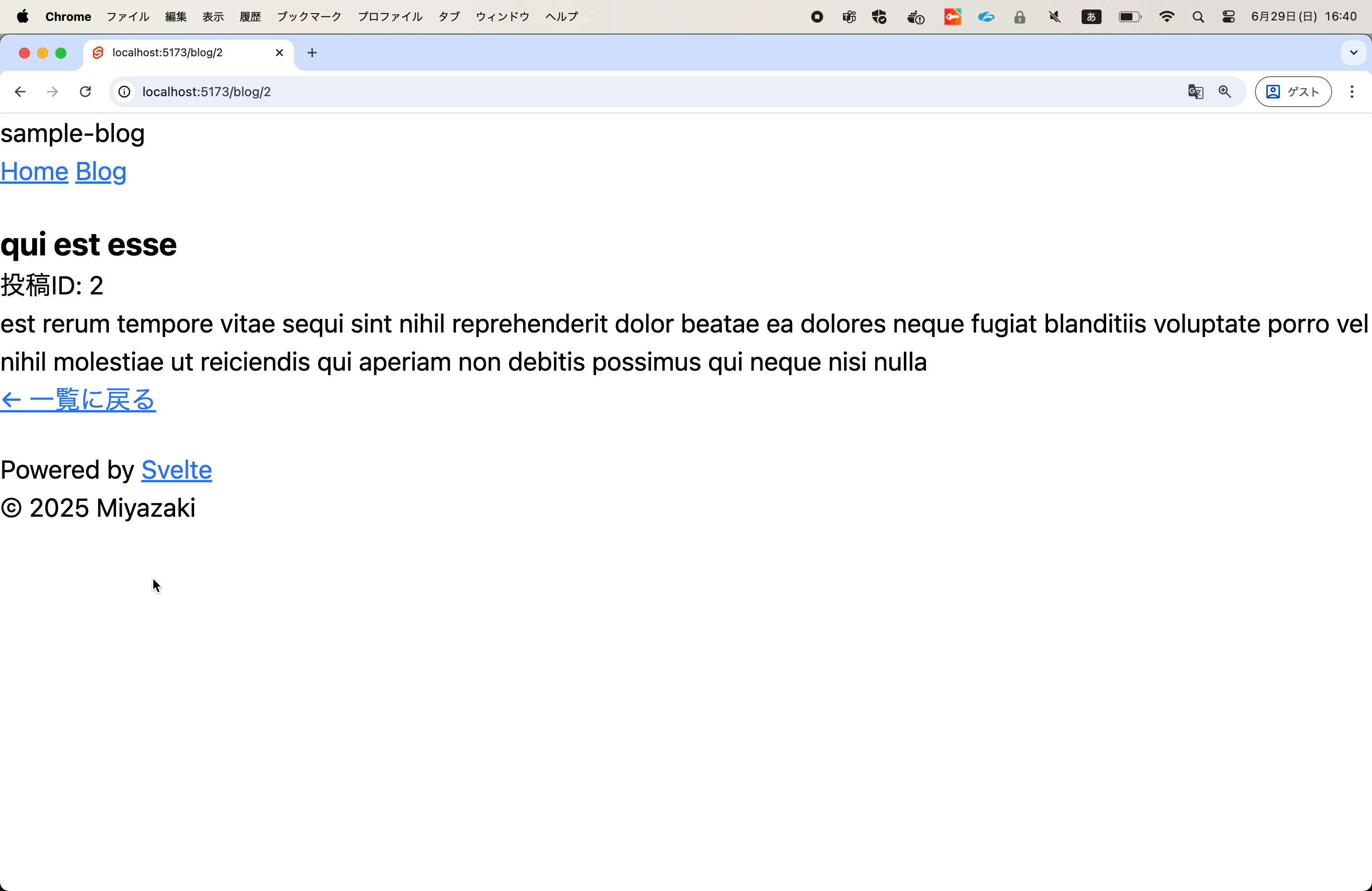
Task: Open the 履歴 menu
Action: click(x=250, y=17)
